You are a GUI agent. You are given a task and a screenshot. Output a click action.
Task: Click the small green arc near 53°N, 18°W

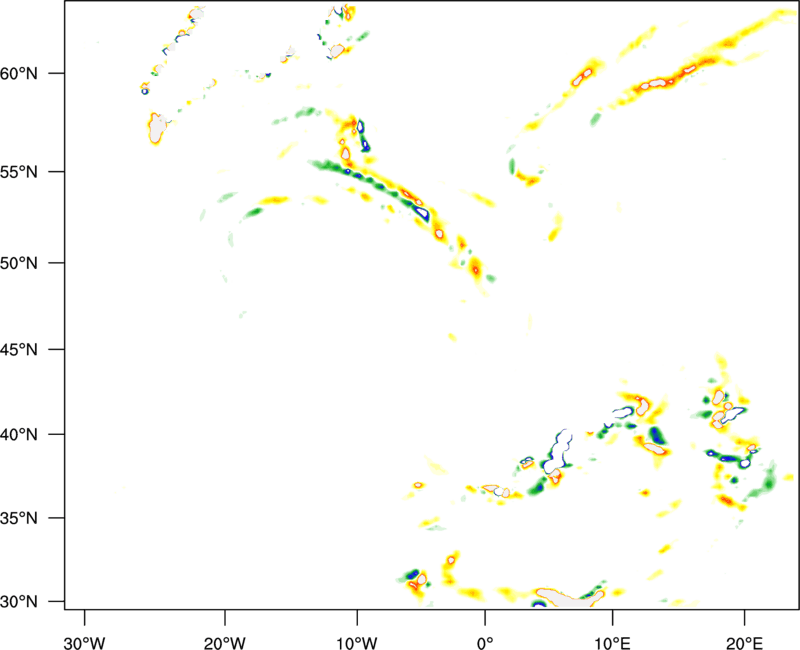click(252, 211)
